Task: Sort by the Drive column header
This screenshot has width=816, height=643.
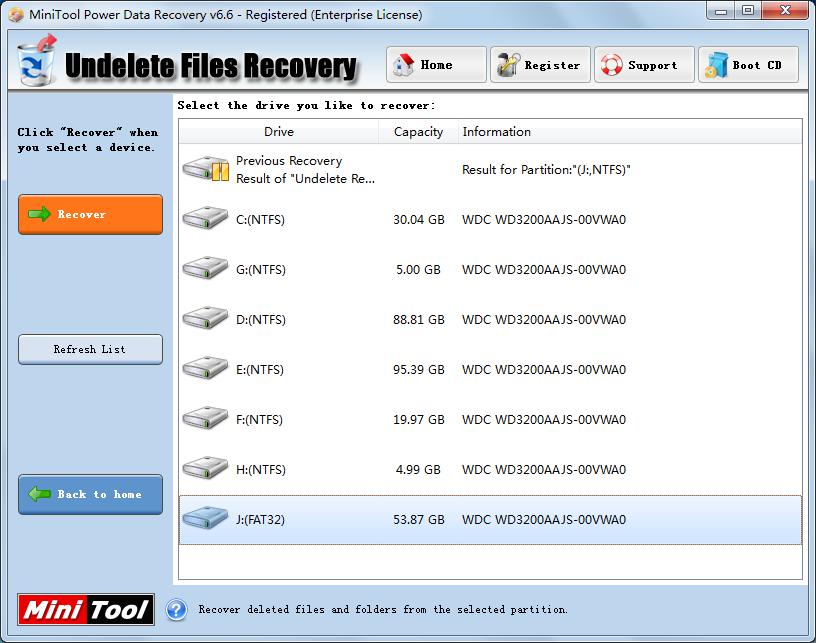Action: (278, 132)
